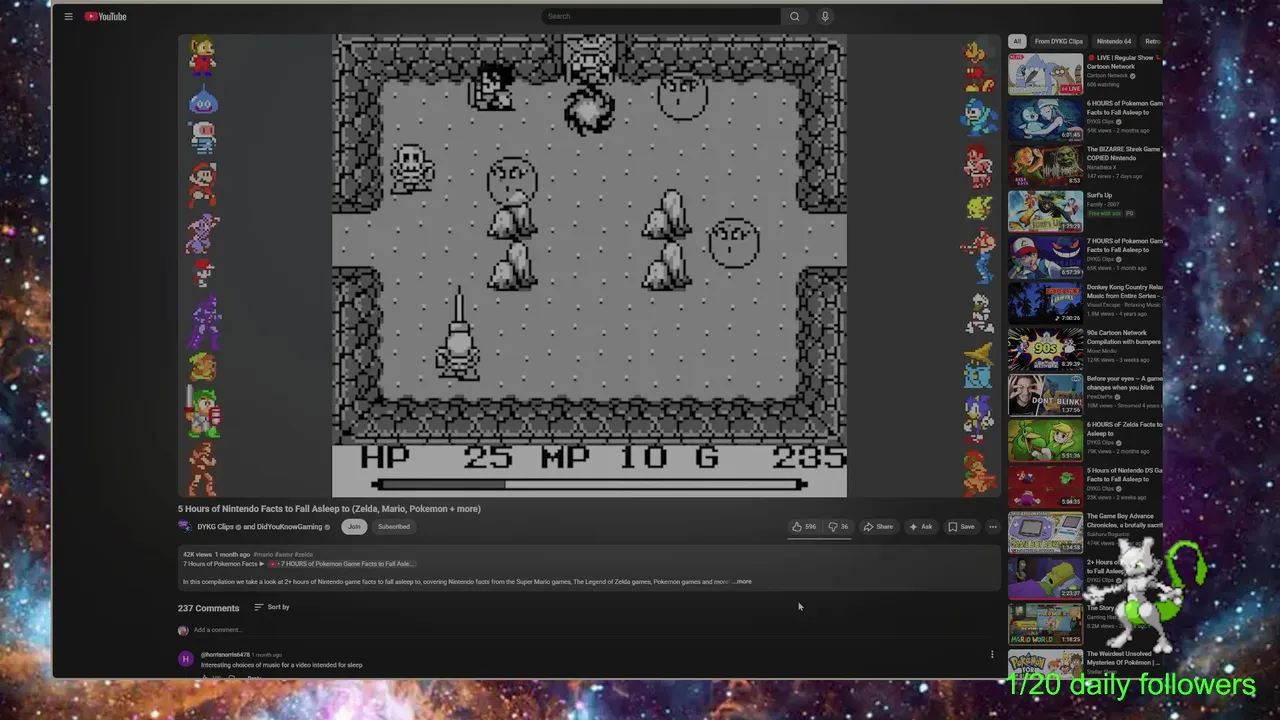Image resolution: width=1280 pixels, height=720 pixels.
Task: Open options for hortsnorris6478 comment
Action: (x=992, y=655)
